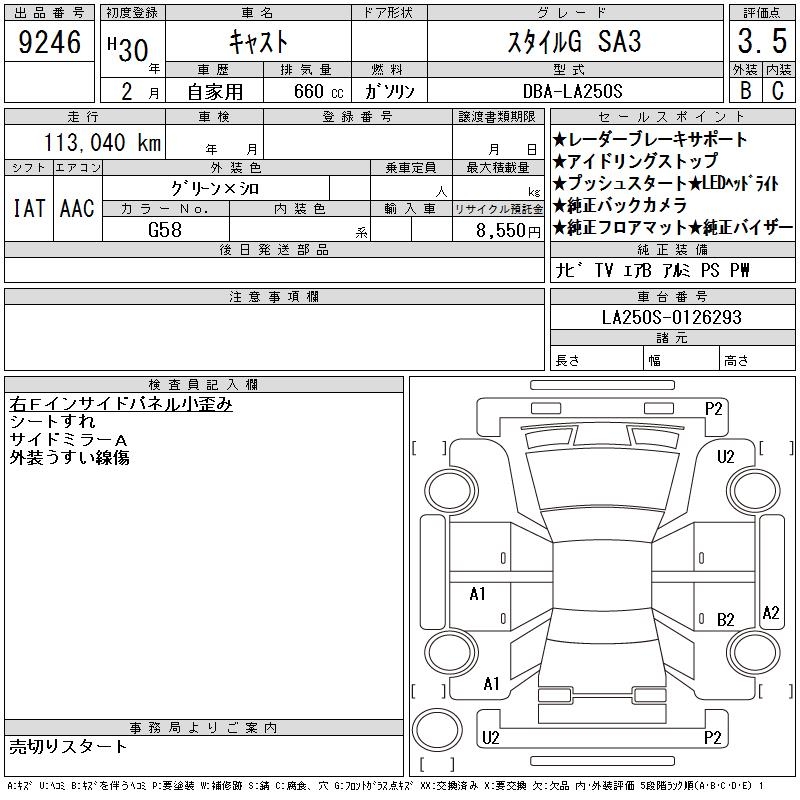The width and height of the screenshot is (800, 800).
Task: Select the shift type IAT
Action: [x=29, y=208]
